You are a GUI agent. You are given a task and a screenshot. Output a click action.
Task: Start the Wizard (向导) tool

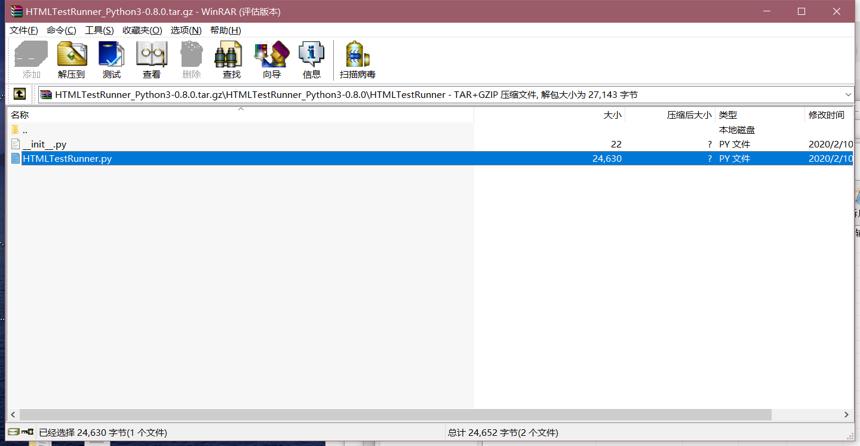pyautogui.click(x=271, y=60)
